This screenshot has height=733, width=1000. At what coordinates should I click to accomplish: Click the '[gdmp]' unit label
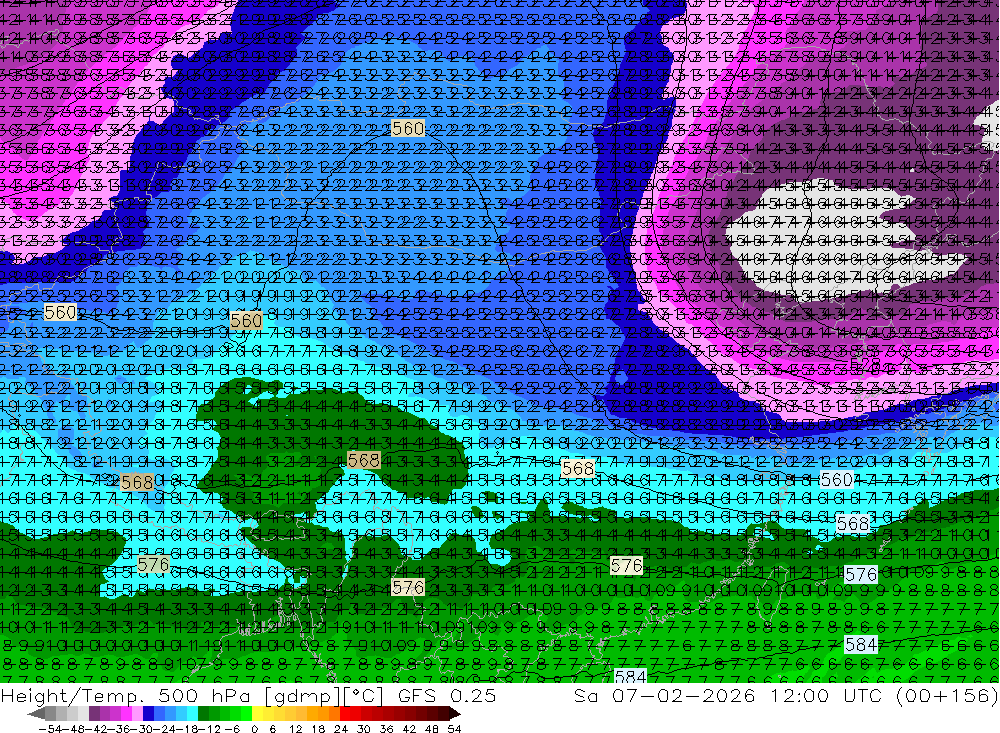click(300, 696)
